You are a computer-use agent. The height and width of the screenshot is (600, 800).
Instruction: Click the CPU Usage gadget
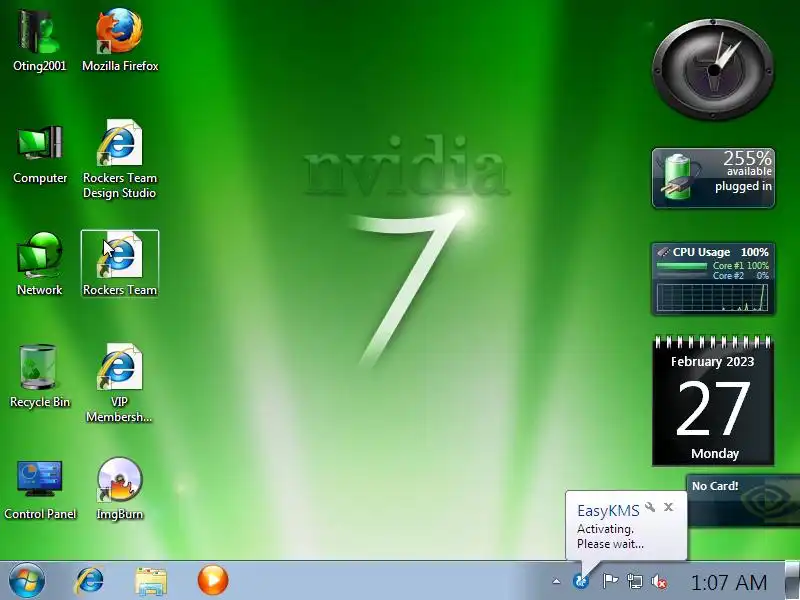point(713,279)
